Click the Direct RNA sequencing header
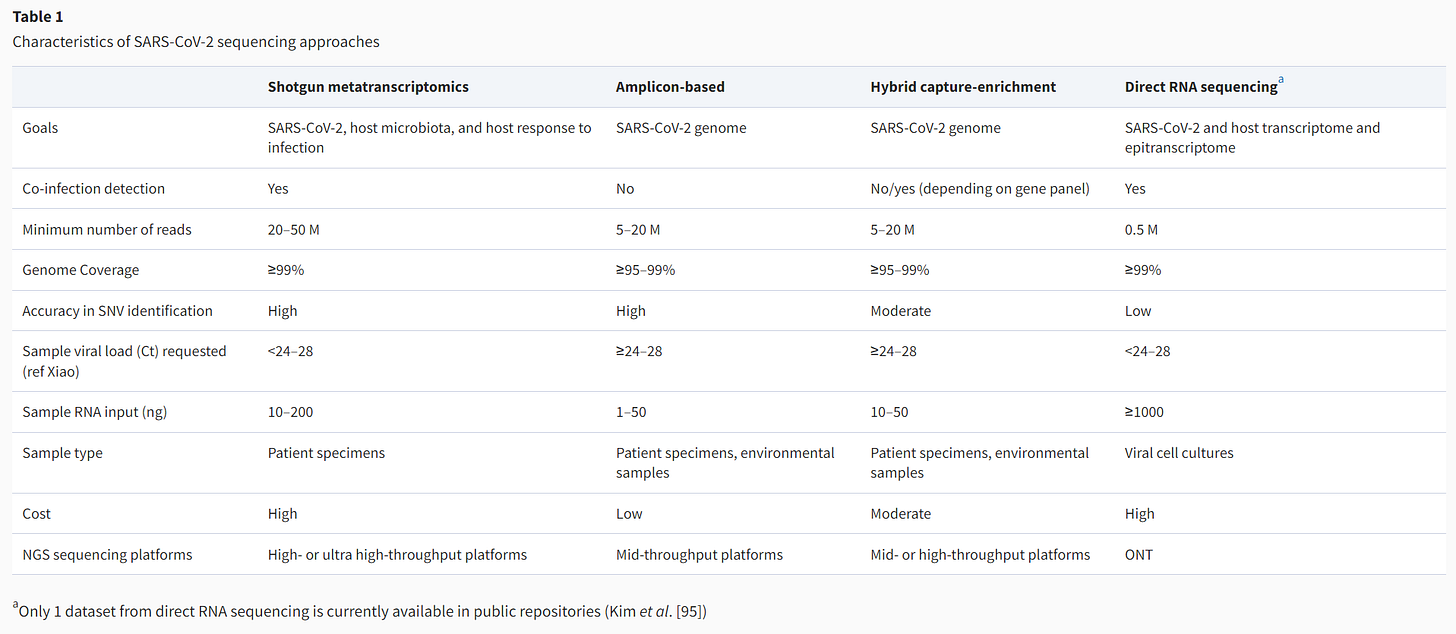1456x634 pixels. pos(1201,87)
